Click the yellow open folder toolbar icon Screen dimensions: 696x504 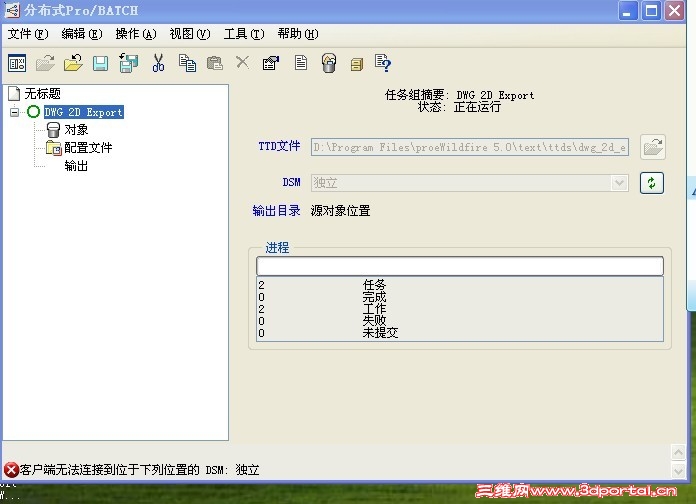point(73,63)
